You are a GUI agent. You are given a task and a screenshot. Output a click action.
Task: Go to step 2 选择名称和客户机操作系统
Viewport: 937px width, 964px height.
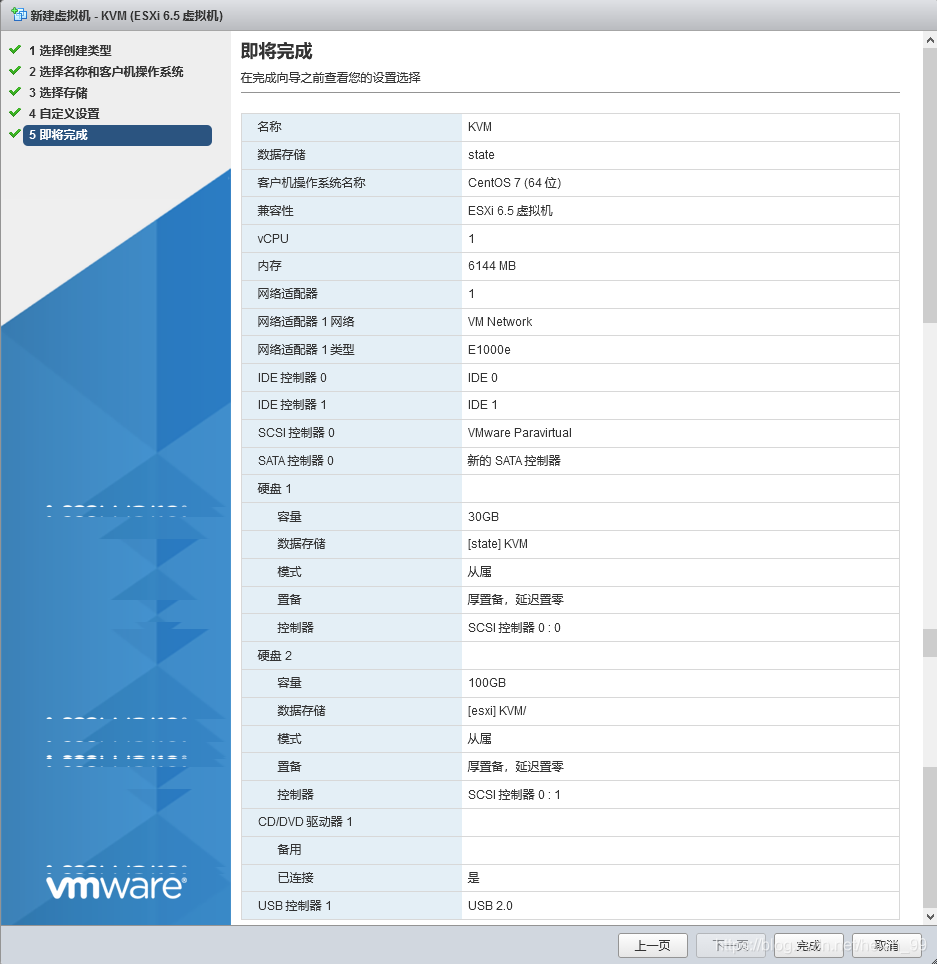pyautogui.click(x=106, y=71)
